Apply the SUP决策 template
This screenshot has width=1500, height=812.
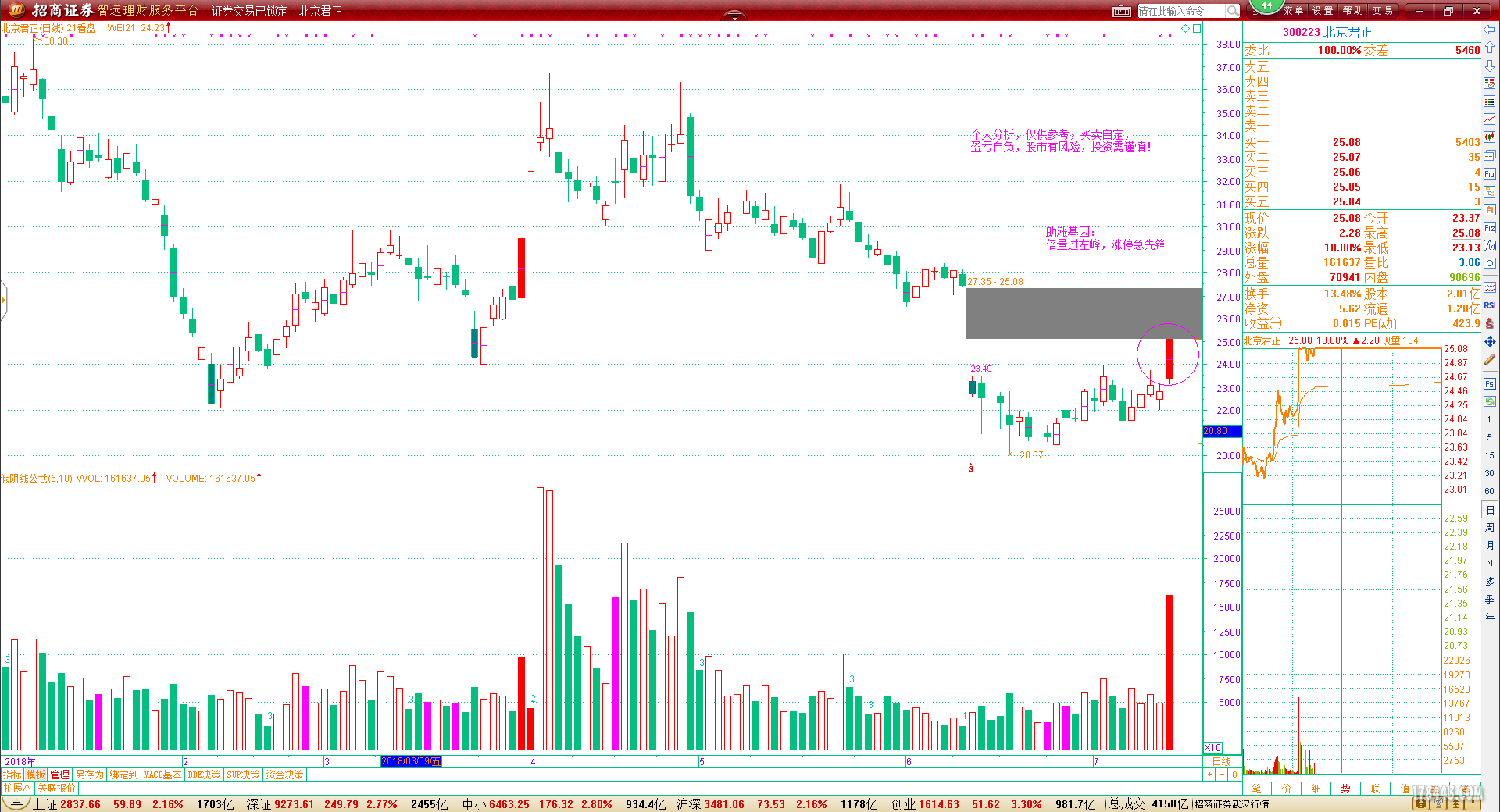click(x=243, y=775)
